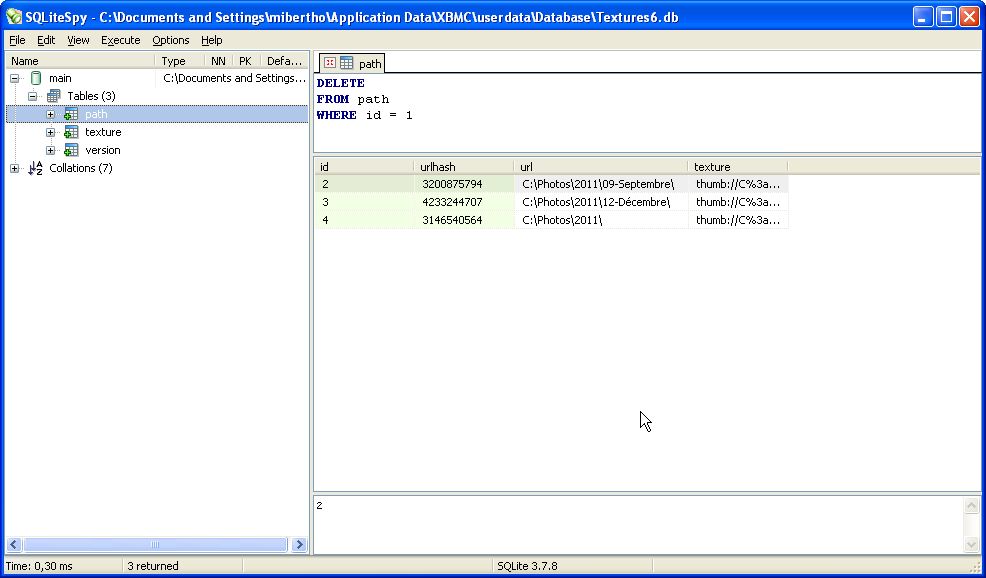Click the schema tree horizontal scrollbar thumb
The image size is (986, 578).
(155, 545)
